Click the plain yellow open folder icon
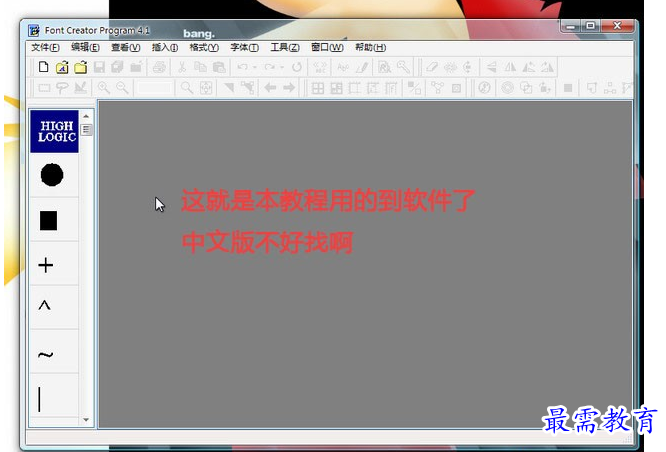Image resolution: width=666 pixels, height=452 pixels. pyautogui.click(x=81, y=67)
